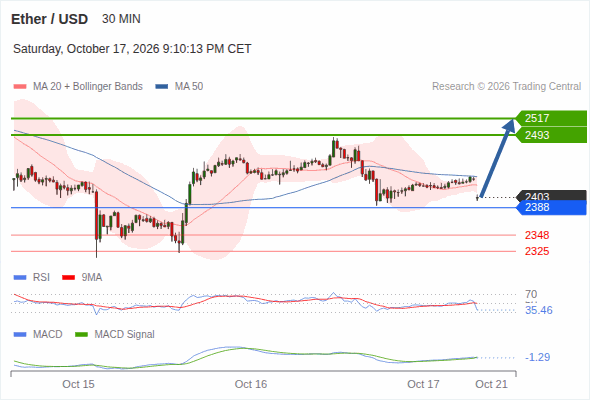Click the RSI blue legend swatch

coord(20,278)
